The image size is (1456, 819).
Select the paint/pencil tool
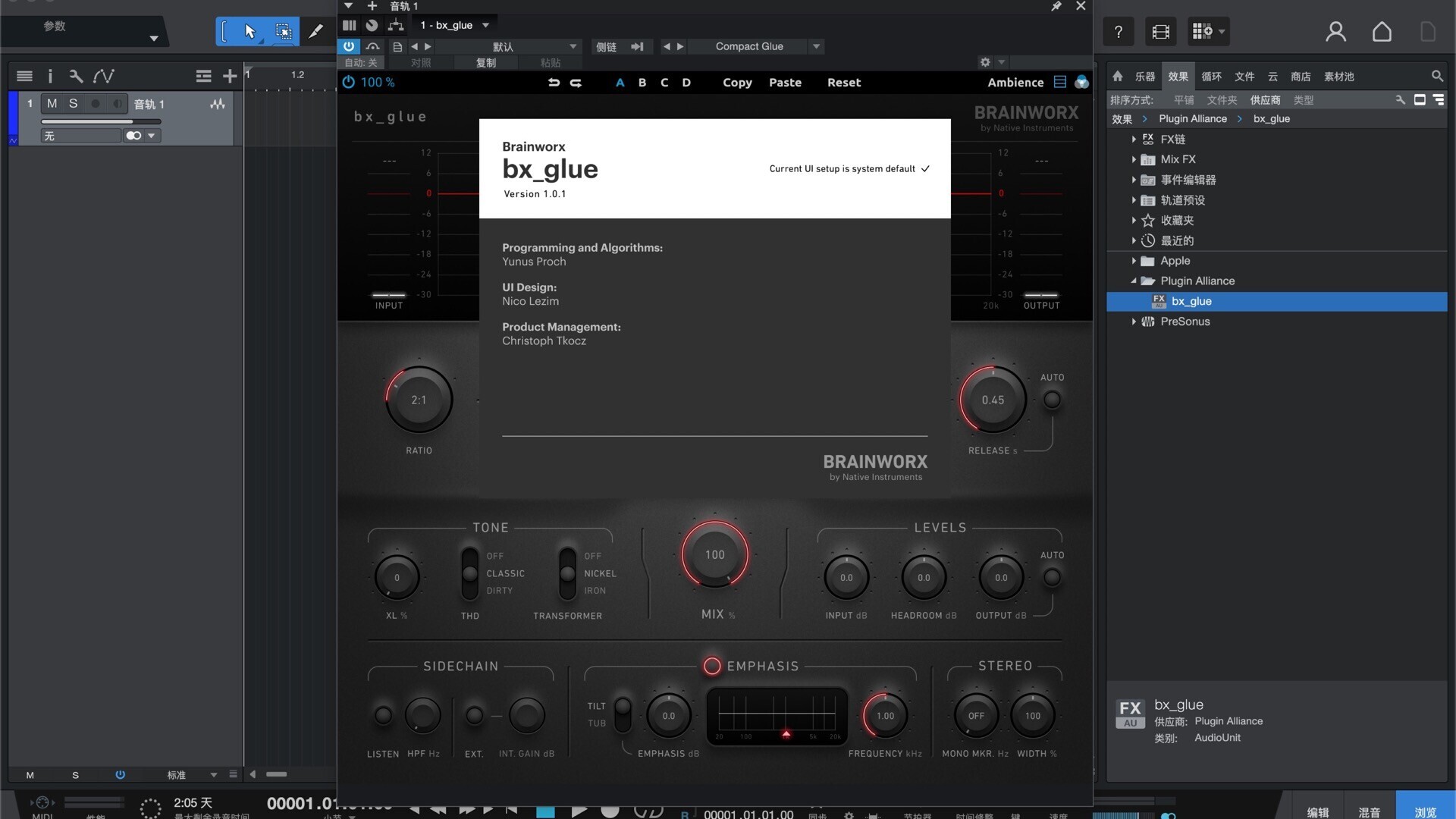tap(315, 32)
